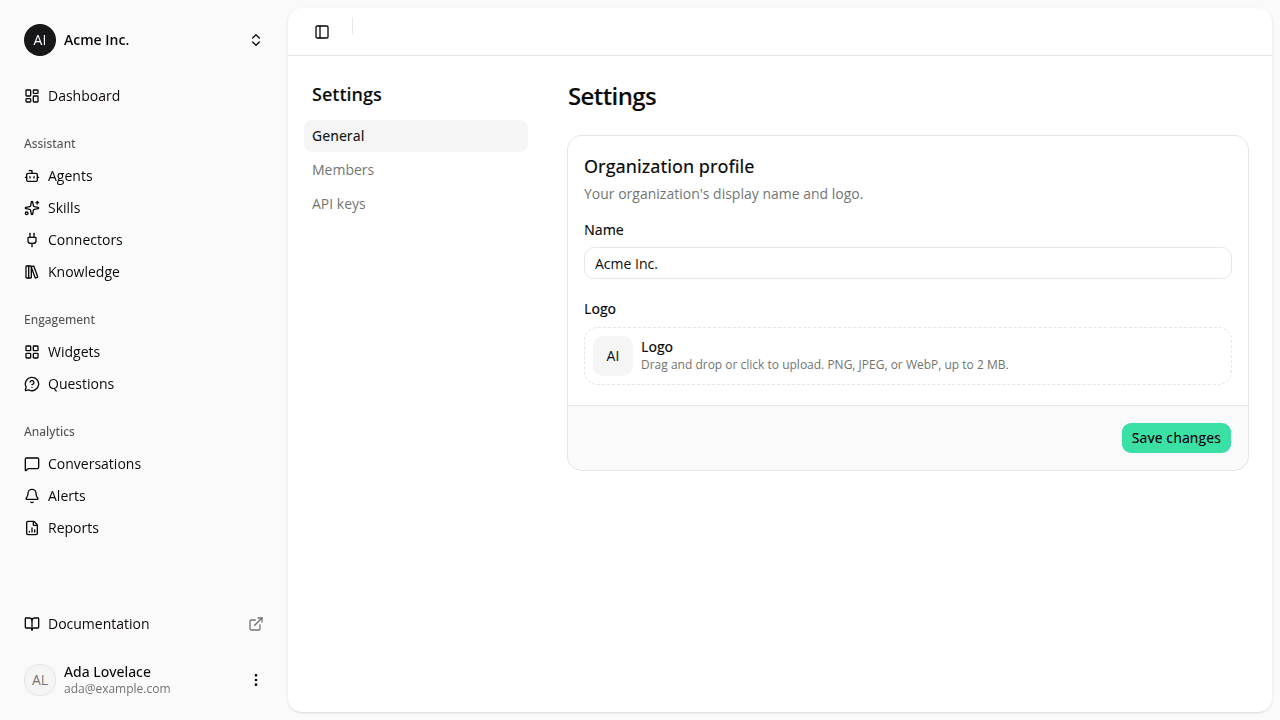Go to Agents in sidebar
1280x720 pixels.
[144, 176]
